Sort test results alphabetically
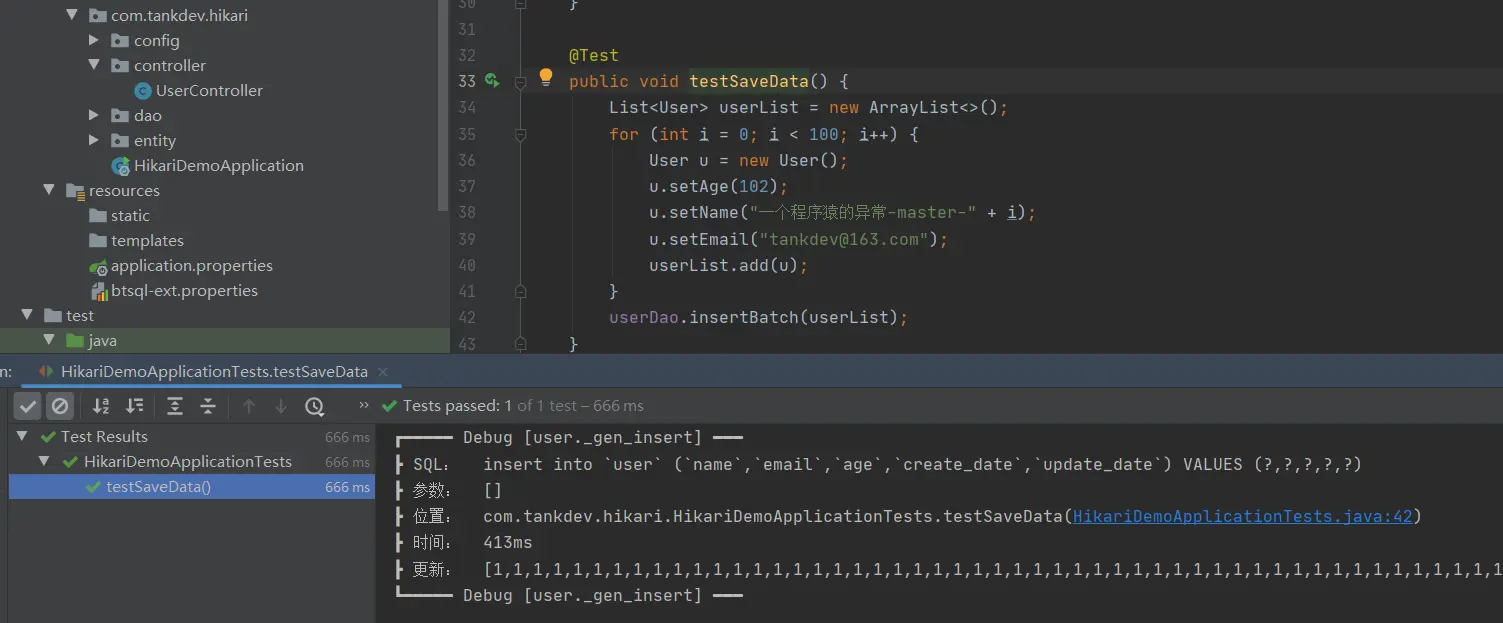 coord(101,406)
